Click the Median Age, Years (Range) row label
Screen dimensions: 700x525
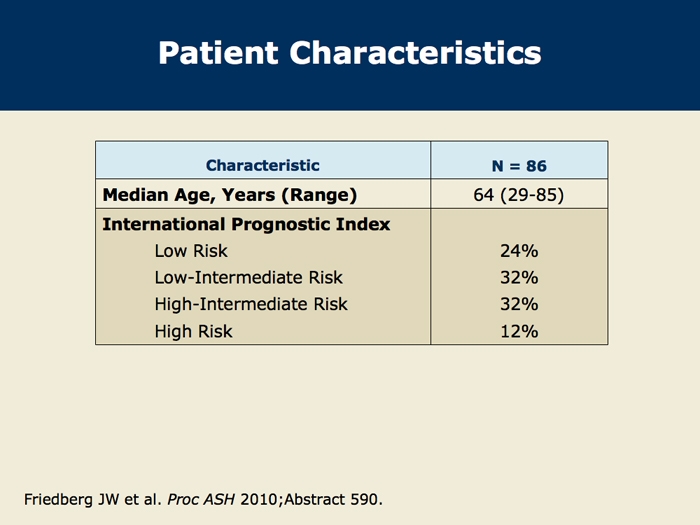(229, 195)
